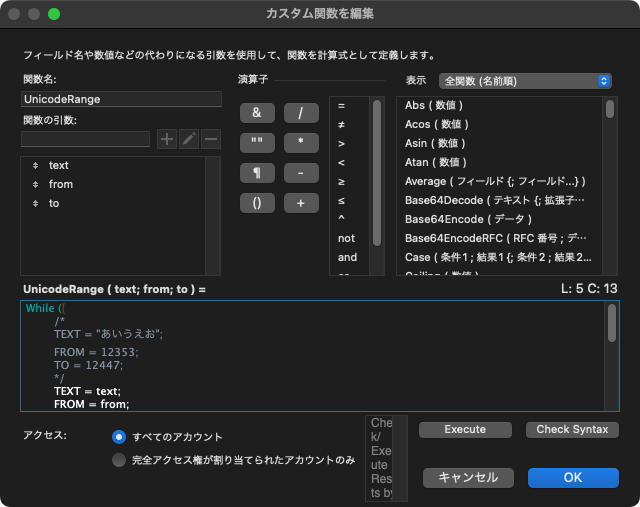Click the commented FROM = 12353; line
The image size is (640, 507).
coord(96,352)
